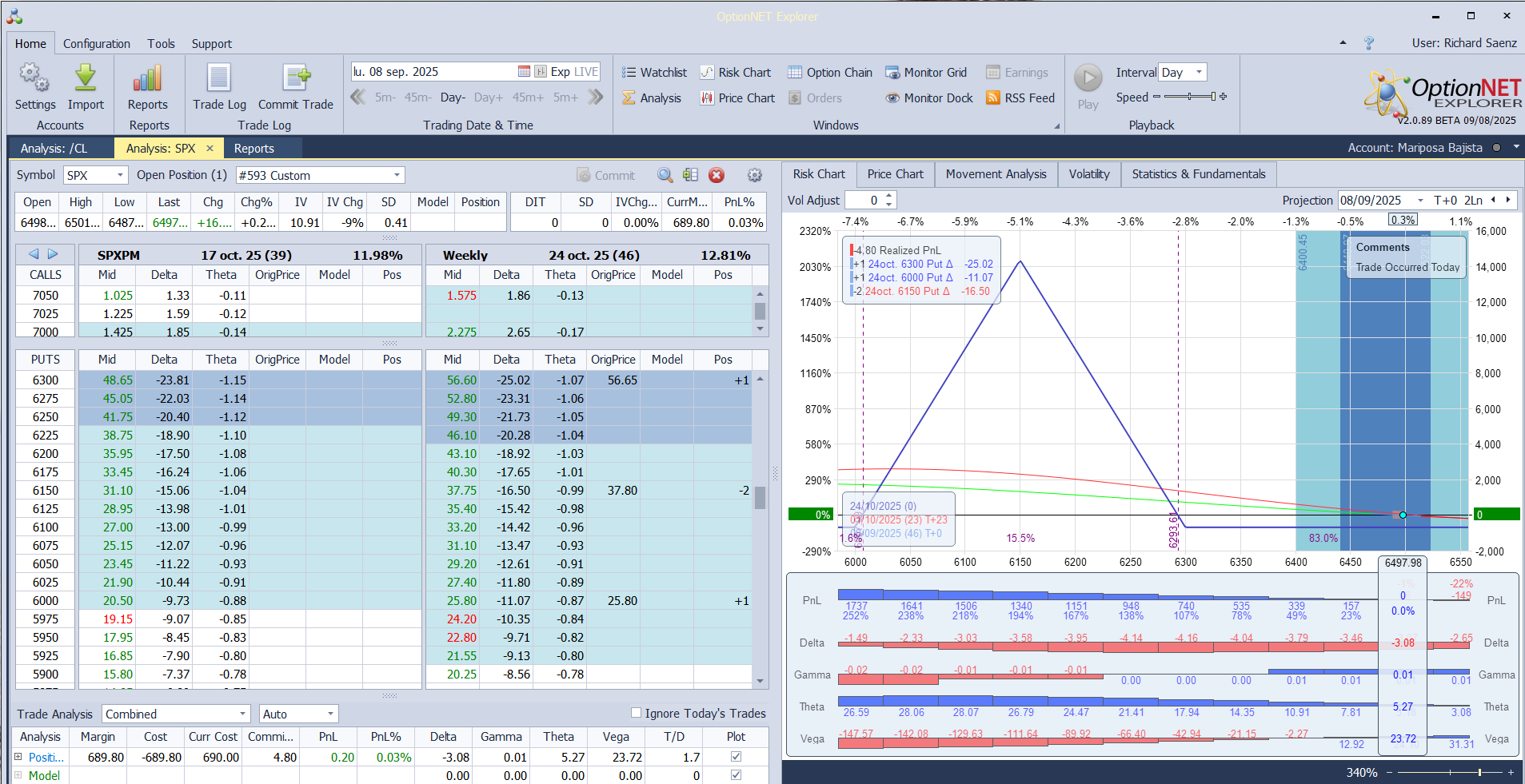This screenshot has height=784, width=1525.
Task: Open the Monitor Grid window
Action: 926,73
